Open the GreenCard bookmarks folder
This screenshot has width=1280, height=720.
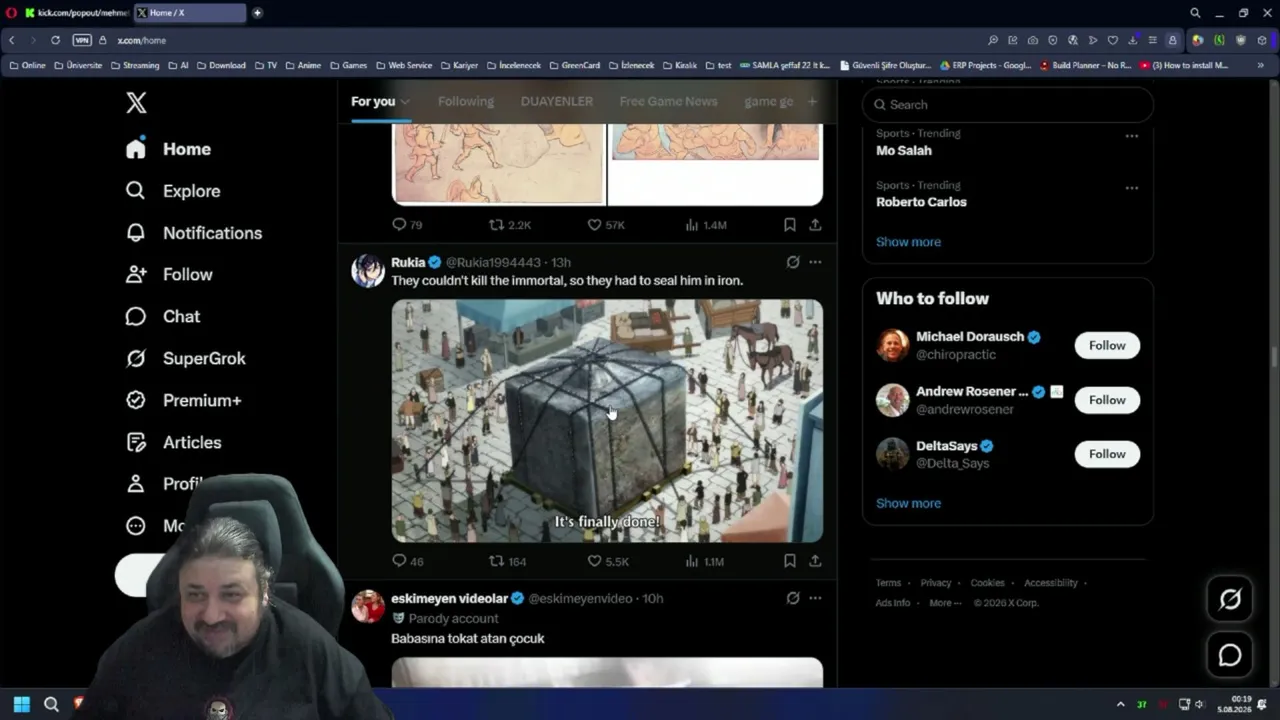[575, 65]
